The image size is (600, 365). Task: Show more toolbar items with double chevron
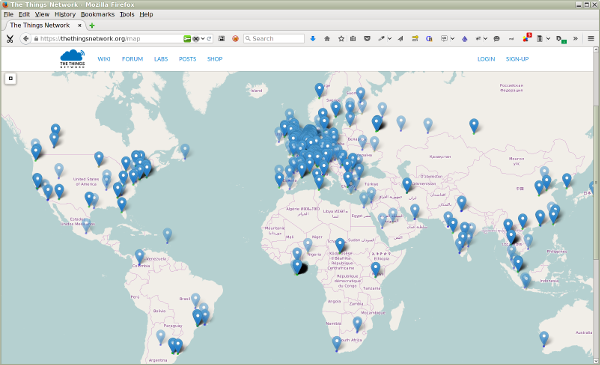tap(575, 39)
